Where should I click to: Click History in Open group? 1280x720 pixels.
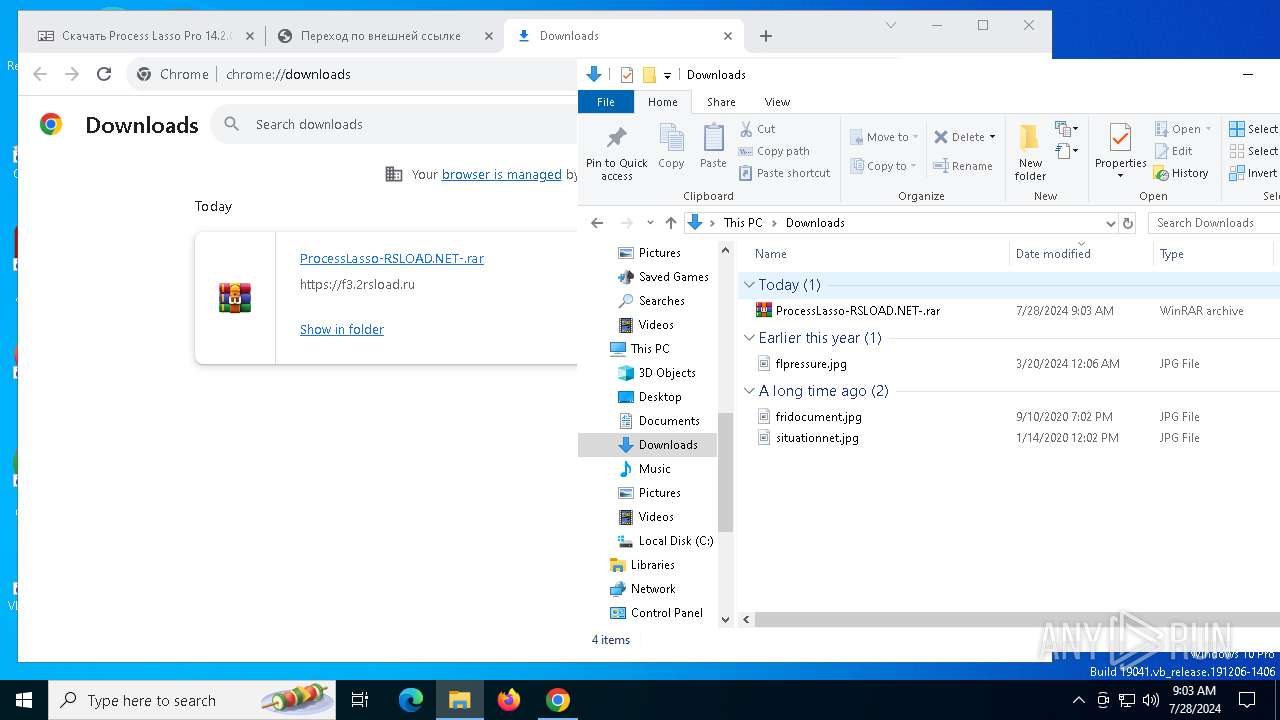tap(1182, 173)
